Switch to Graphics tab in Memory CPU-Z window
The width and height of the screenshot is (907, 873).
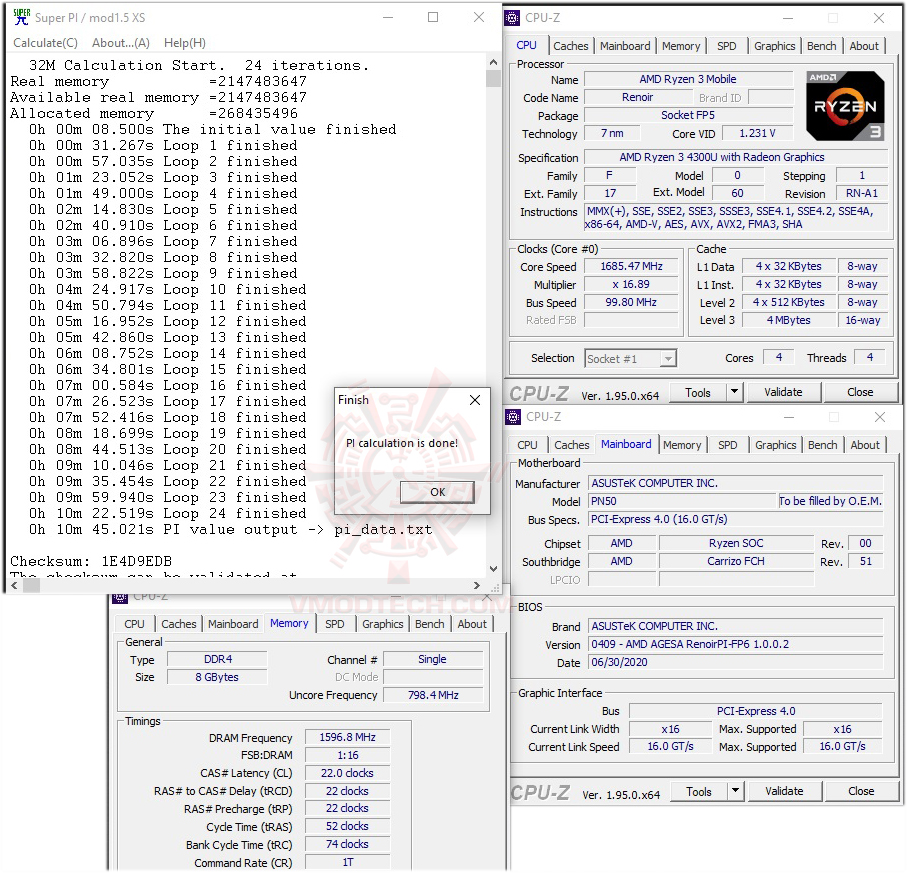(382, 624)
